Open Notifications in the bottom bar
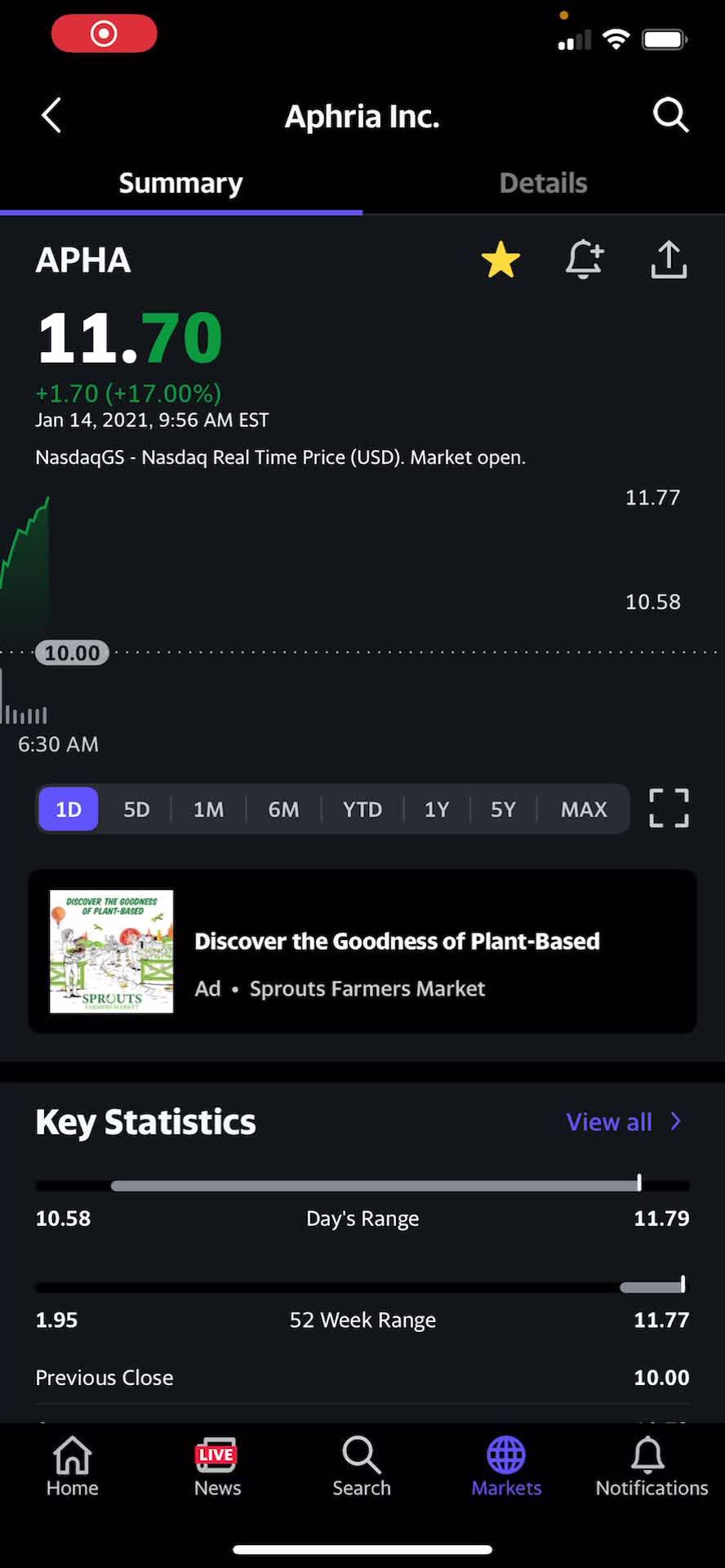The height and width of the screenshot is (1568, 725). (x=652, y=1467)
